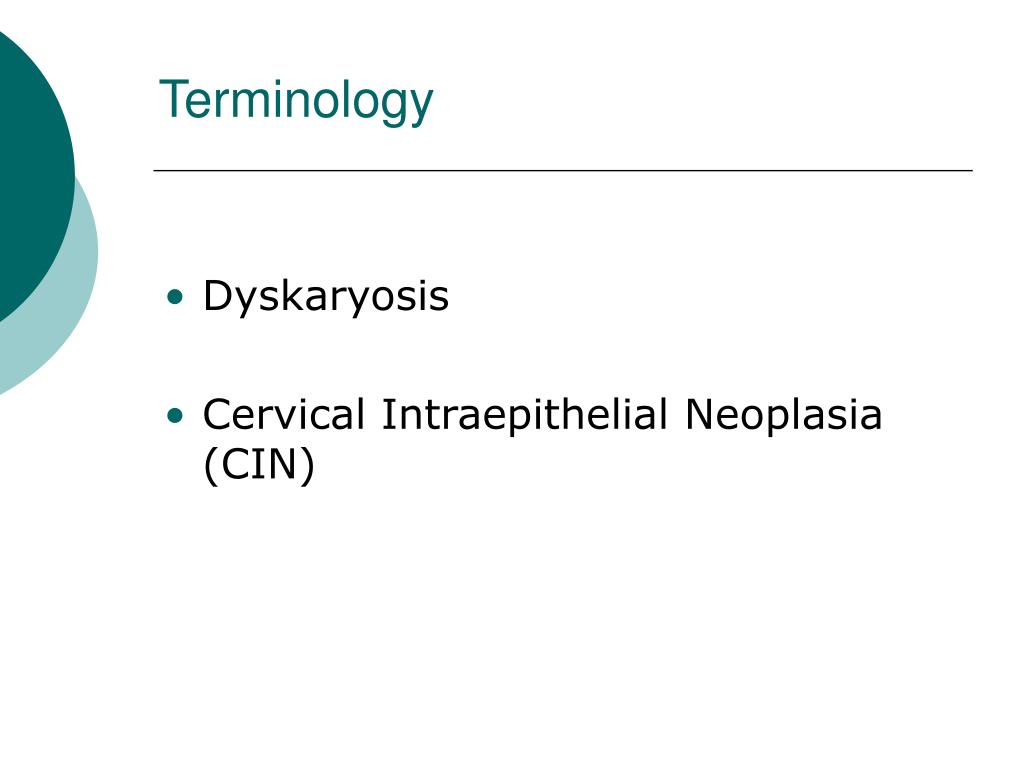
Task: Click the capital N in Neoplasia
Action: [x=699, y=415]
